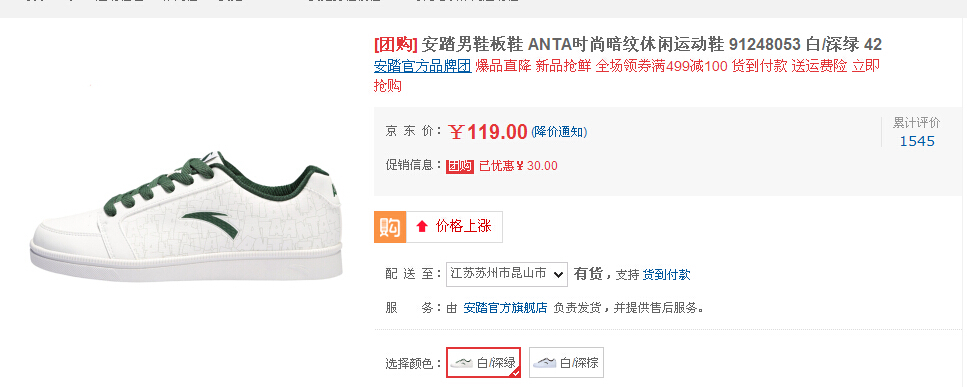
Task: Click the 价格上涨 button
Action: (454, 227)
